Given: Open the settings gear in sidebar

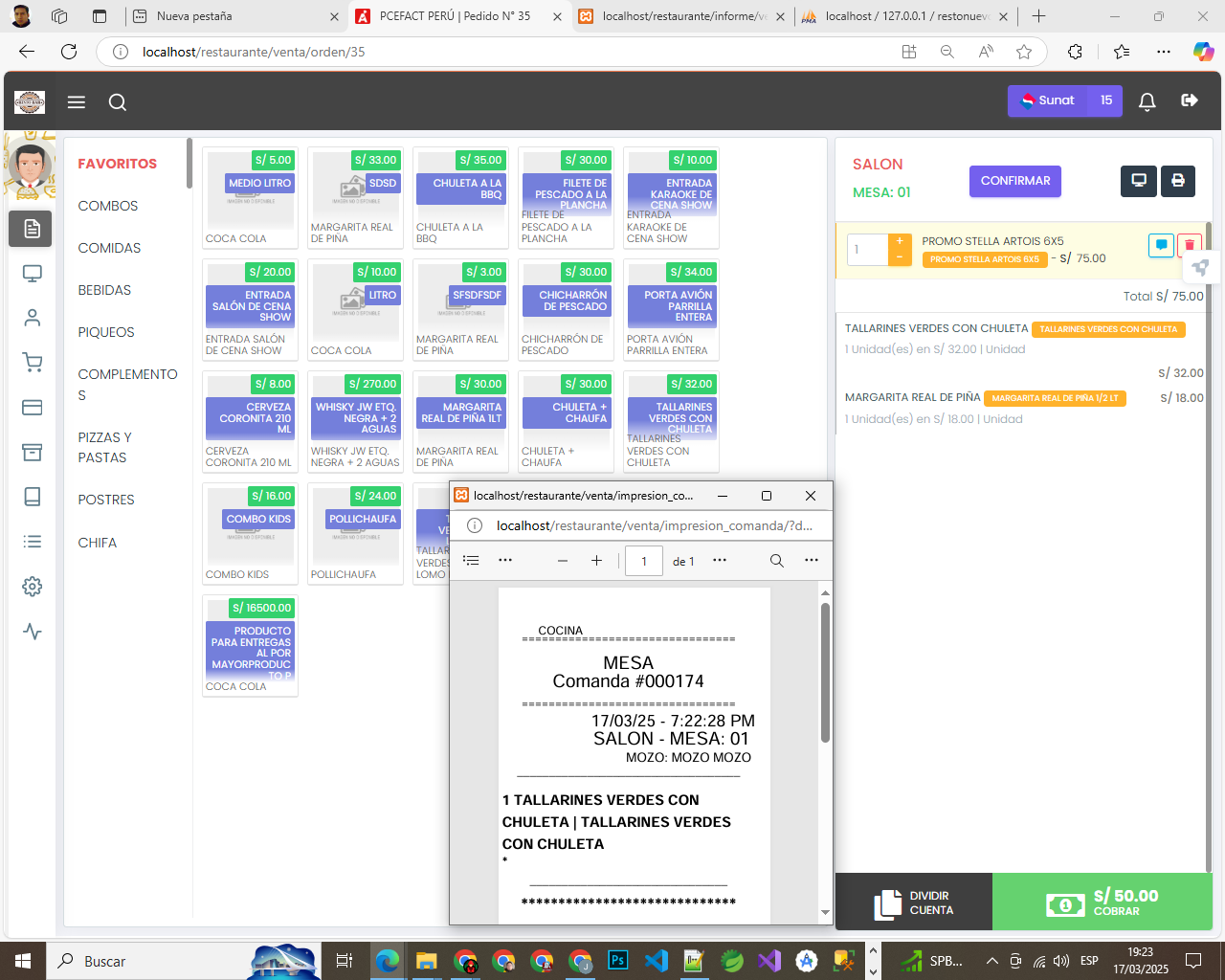Looking at the screenshot, I should pyautogui.click(x=32, y=587).
